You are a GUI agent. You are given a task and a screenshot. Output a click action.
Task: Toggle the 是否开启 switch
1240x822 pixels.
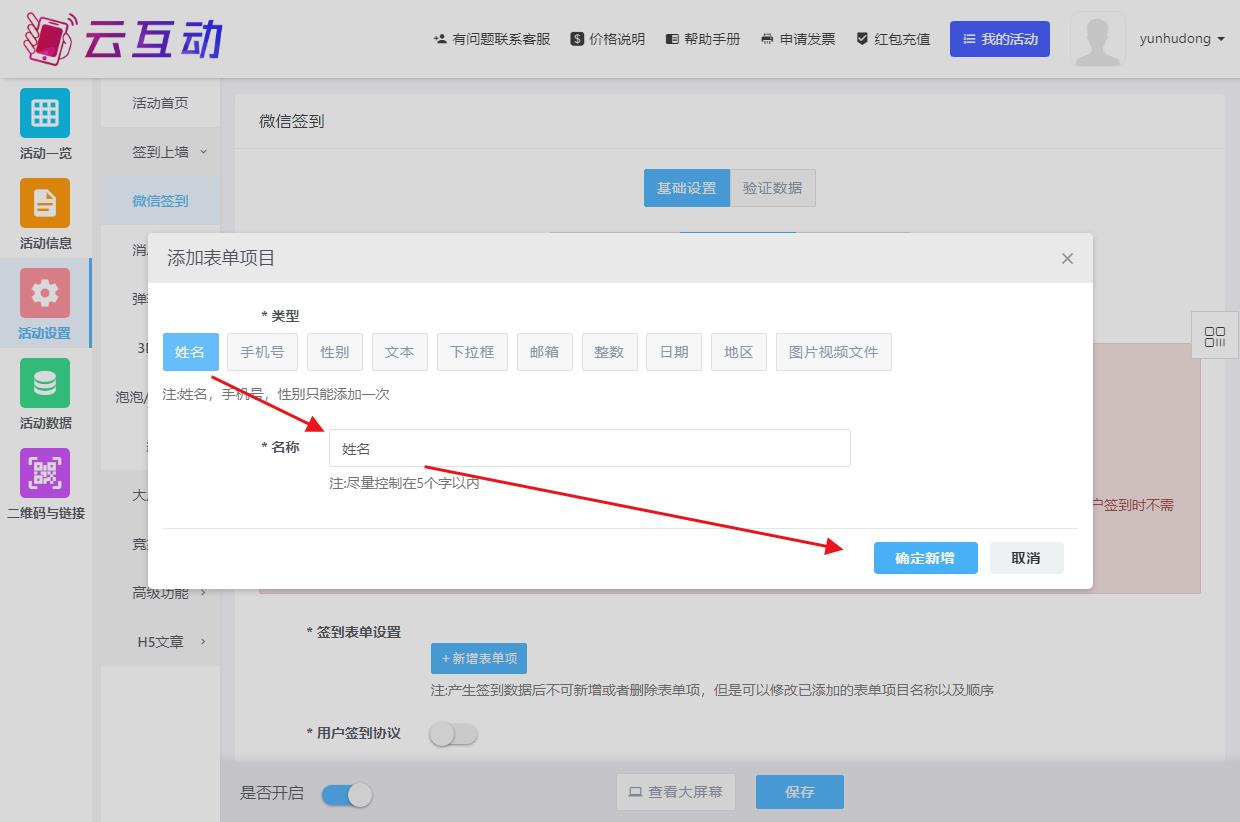pyautogui.click(x=347, y=794)
